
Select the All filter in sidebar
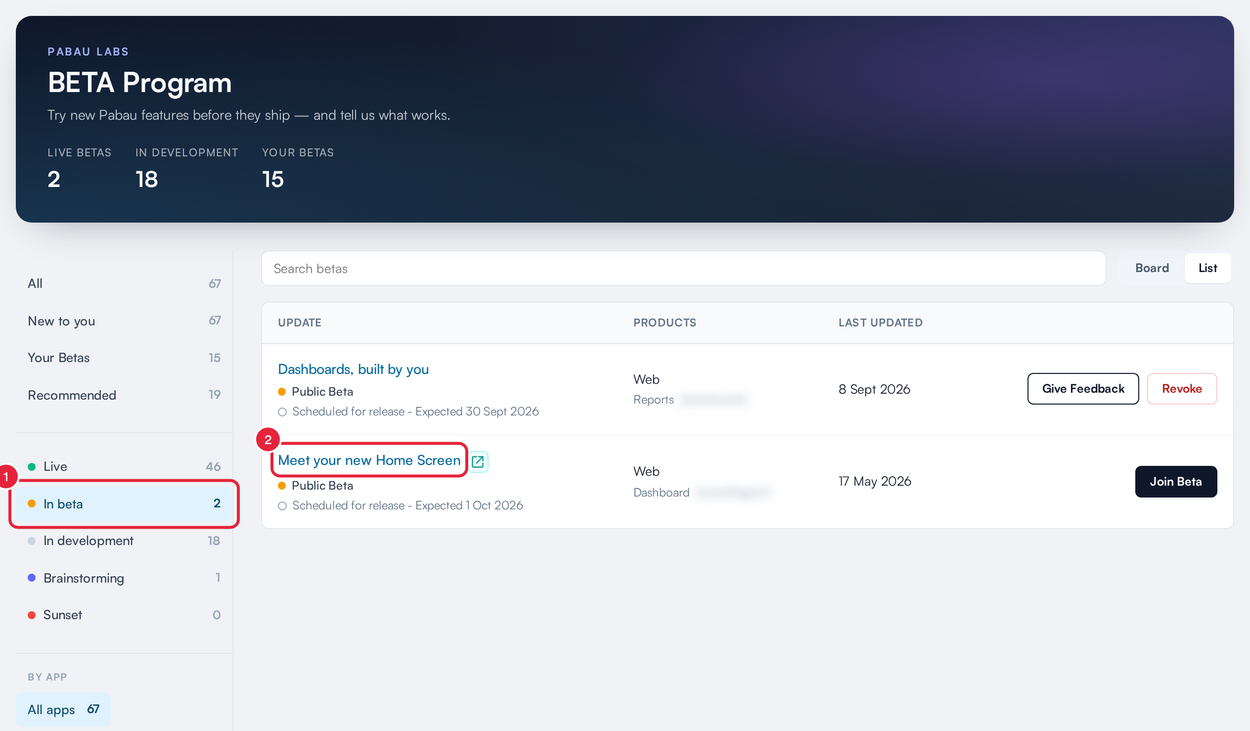pyautogui.click(x=124, y=284)
